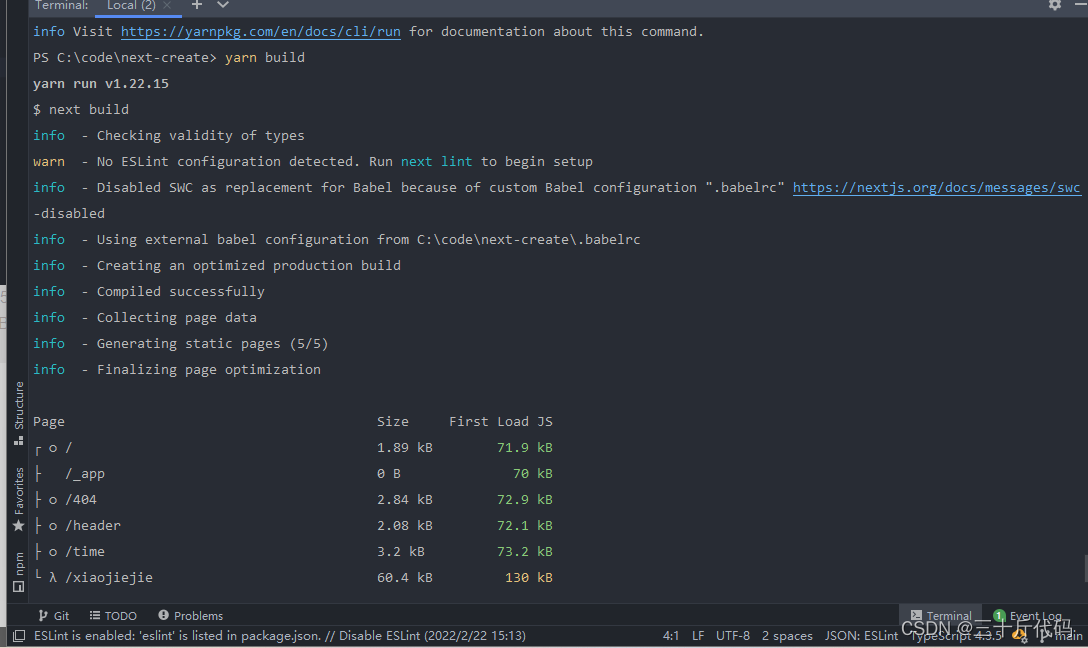Click the 'First Load JS' column header
This screenshot has width=1088, height=648.
(500, 421)
